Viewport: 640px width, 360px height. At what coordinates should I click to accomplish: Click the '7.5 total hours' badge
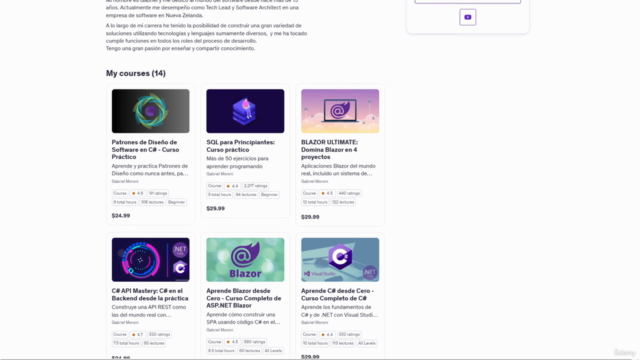coord(126,343)
